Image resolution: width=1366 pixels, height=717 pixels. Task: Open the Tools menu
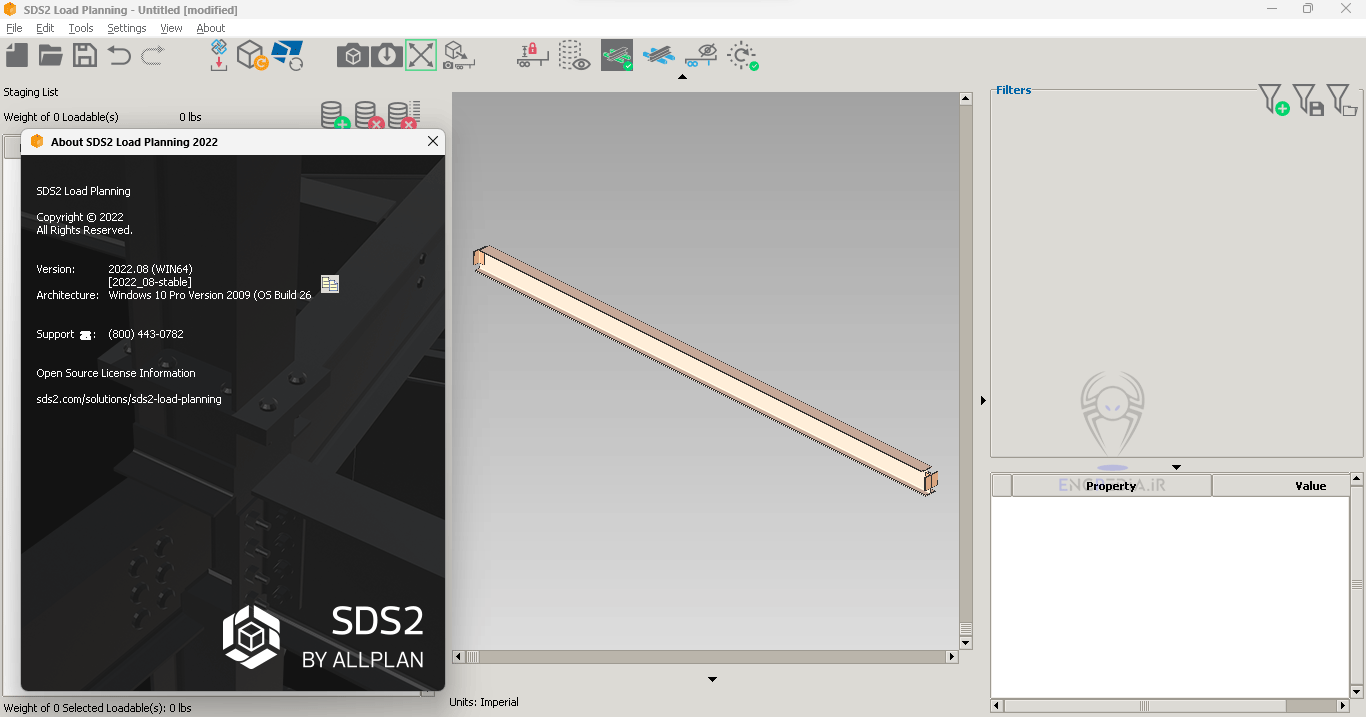pos(81,28)
